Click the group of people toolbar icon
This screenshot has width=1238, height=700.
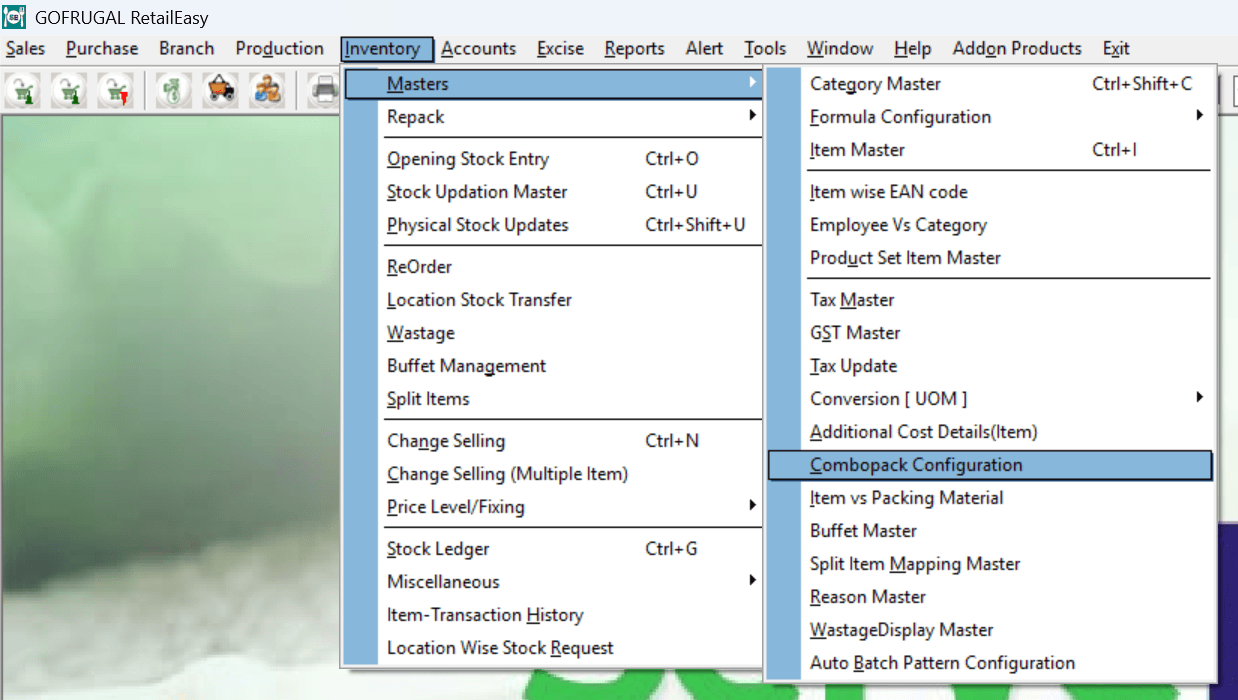pyautogui.click(x=267, y=90)
